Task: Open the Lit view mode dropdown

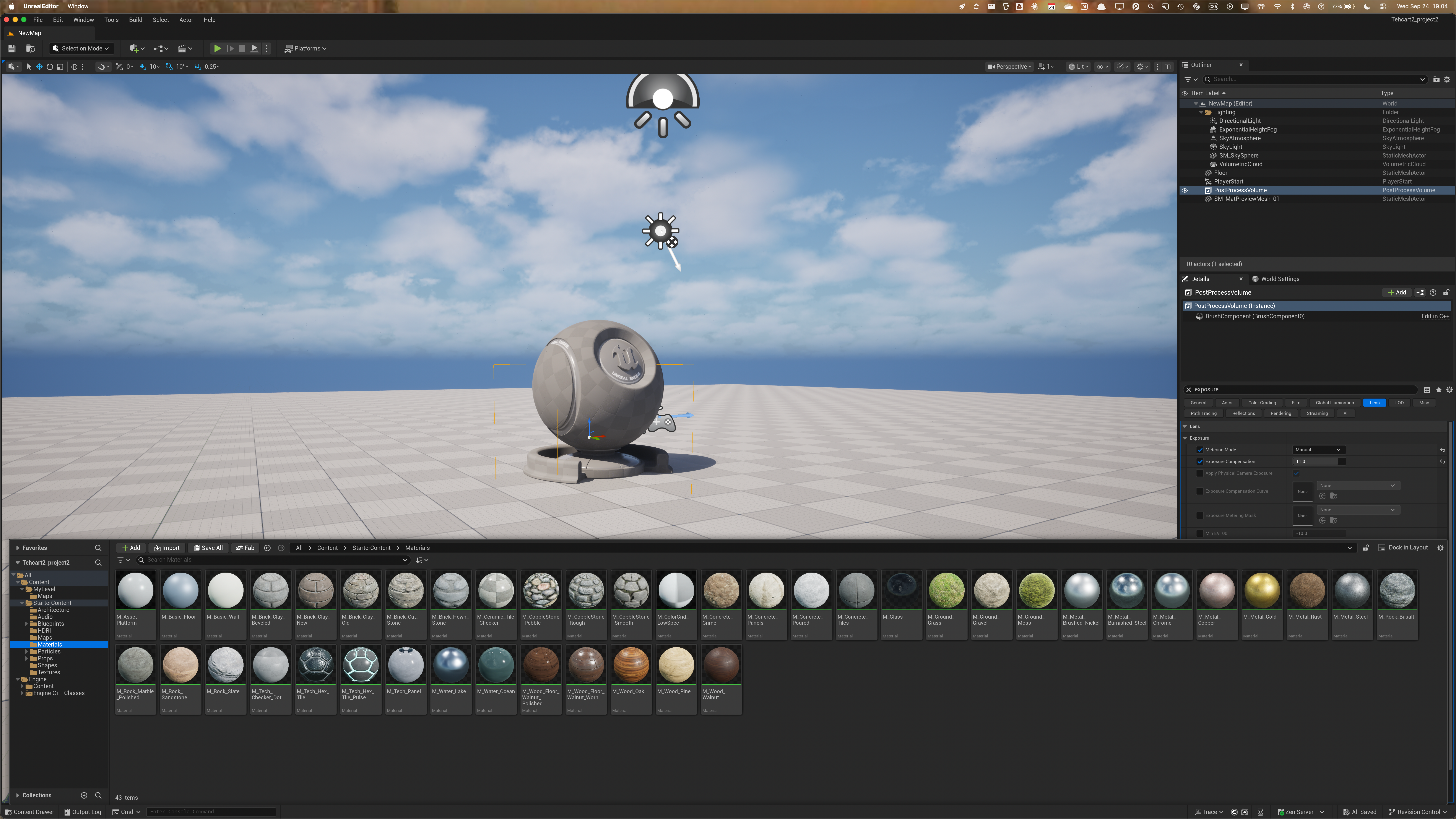Action: [1078, 67]
